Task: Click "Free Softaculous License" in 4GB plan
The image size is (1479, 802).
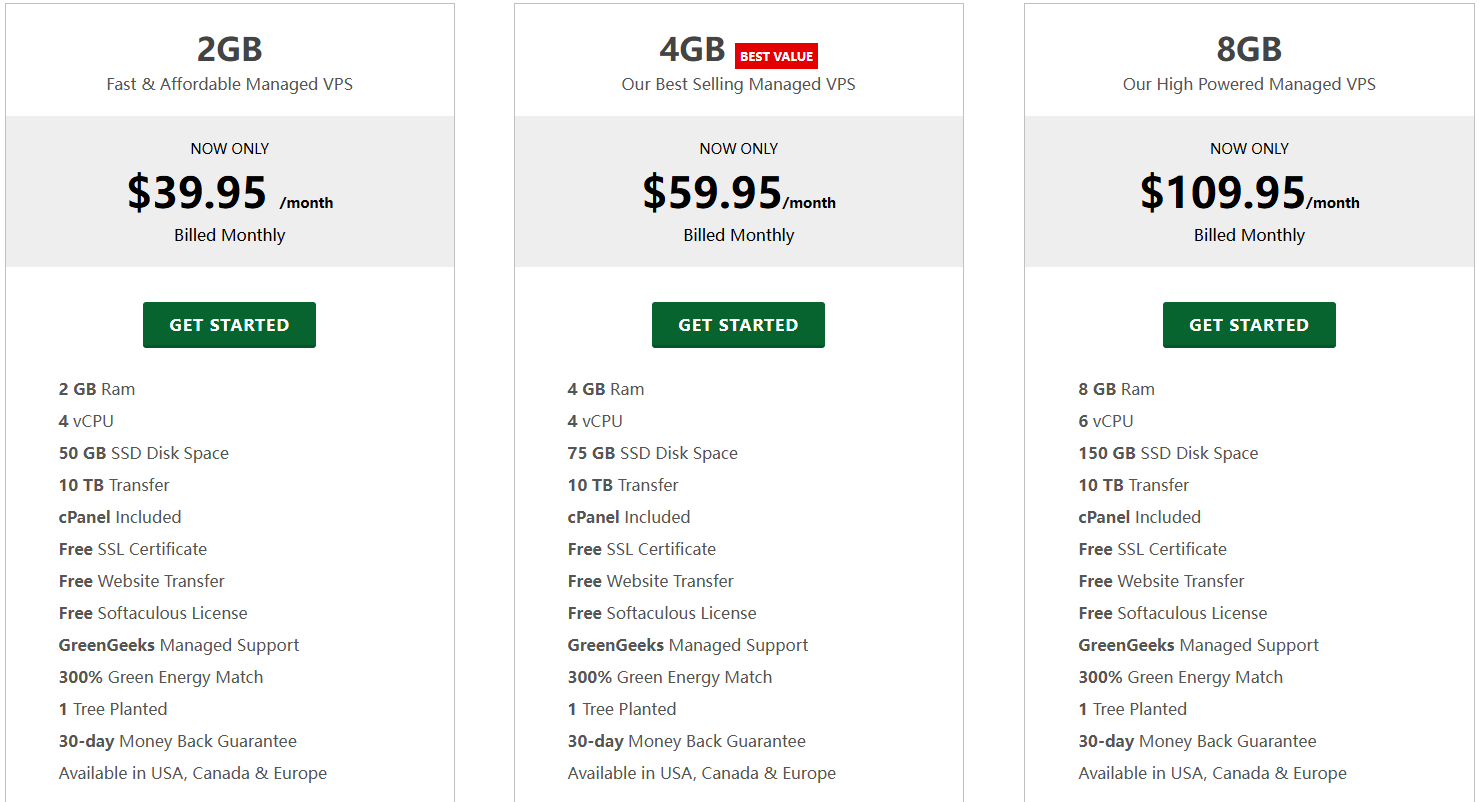Action: (x=662, y=613)
